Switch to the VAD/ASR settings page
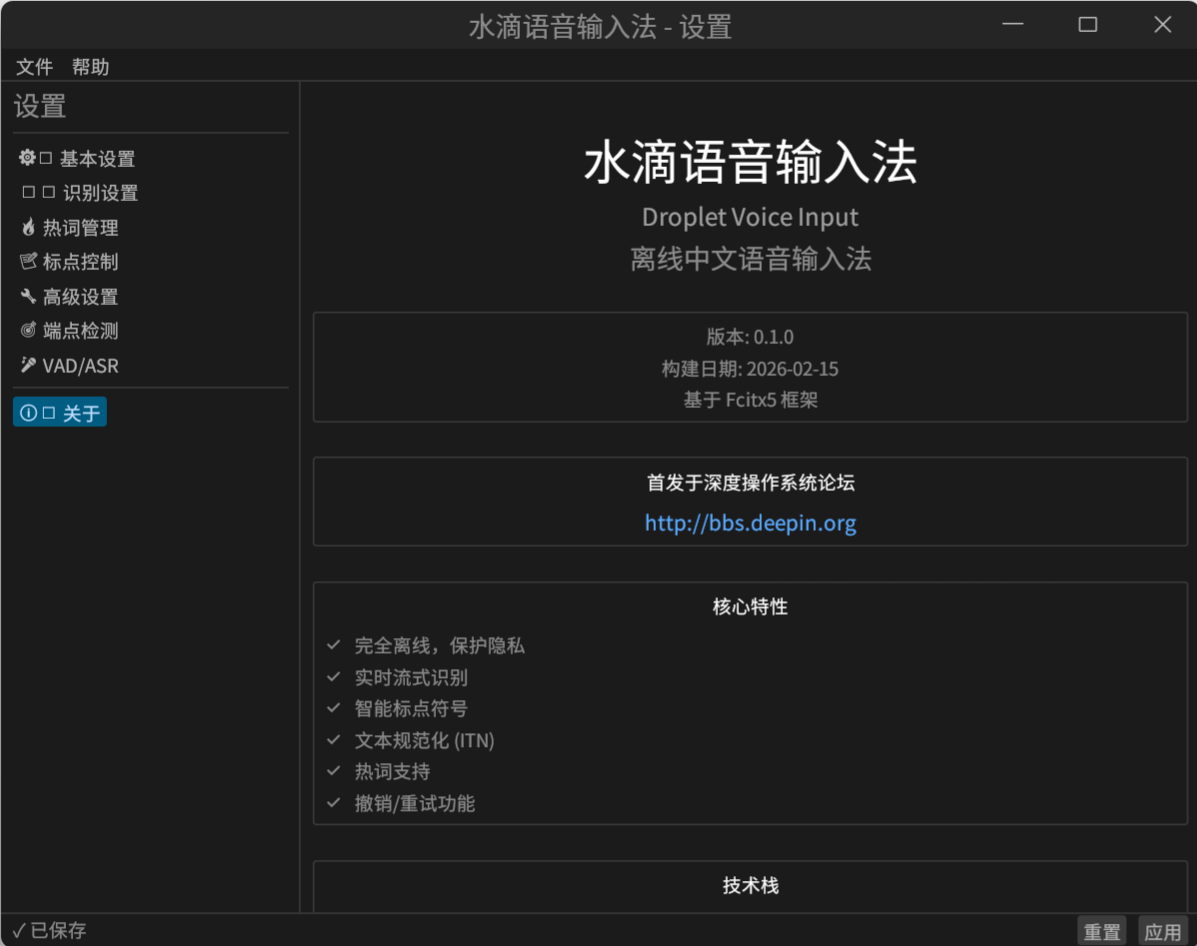This screenshot has height=946, width=1197. (79, 364)
